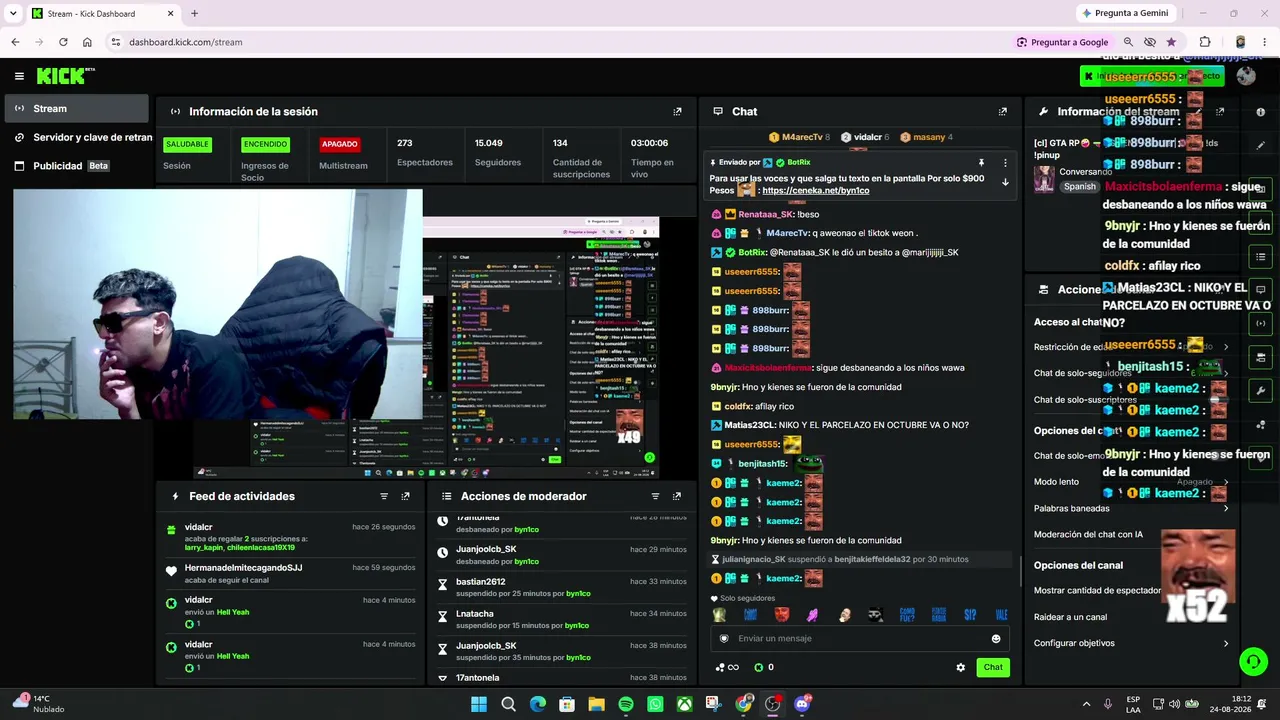Click HermanadelmitecagandoSJJ in the activity feed
Image resolution: width=1280 pixels, height=720 pixels.
click(243, 568)
